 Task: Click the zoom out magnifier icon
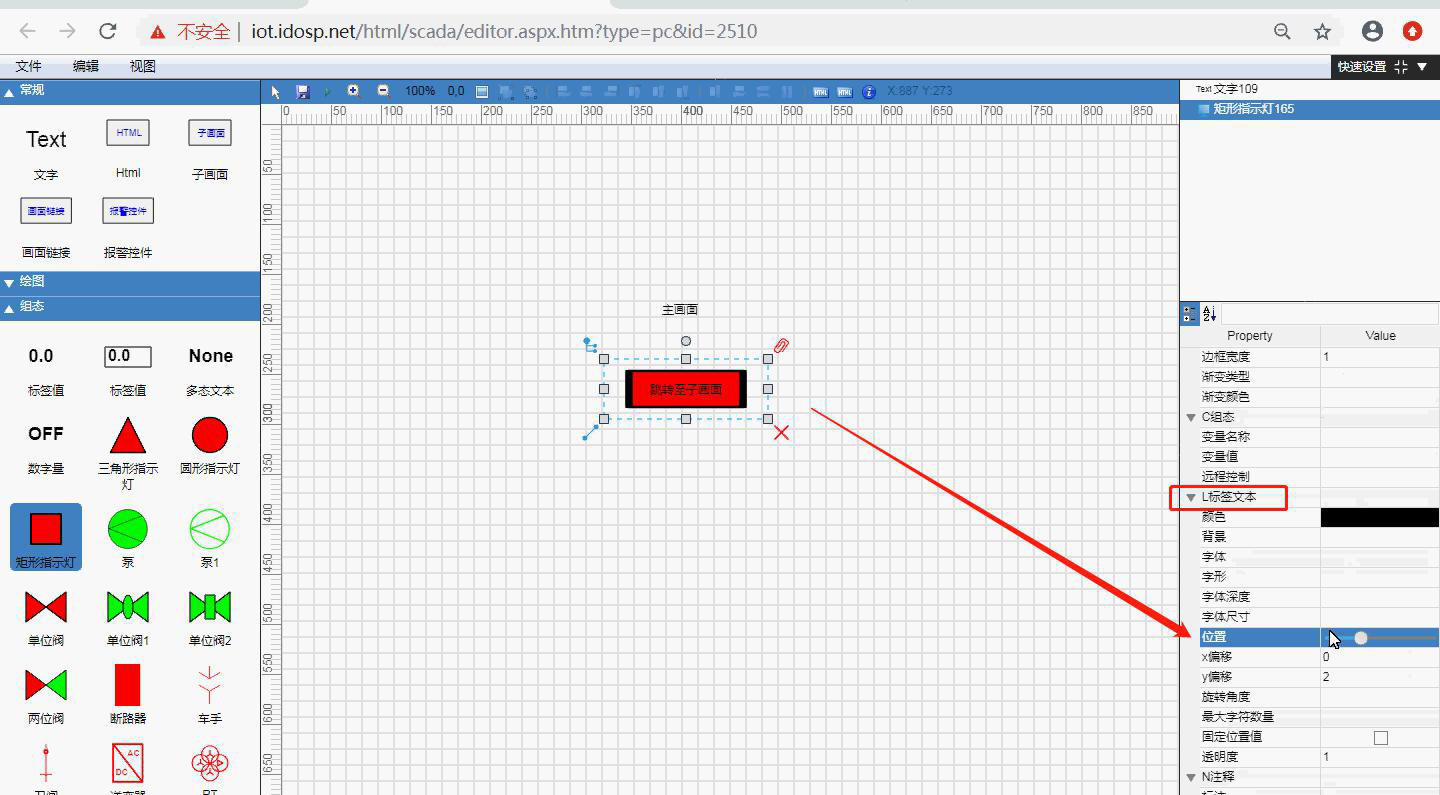(383, 91)
